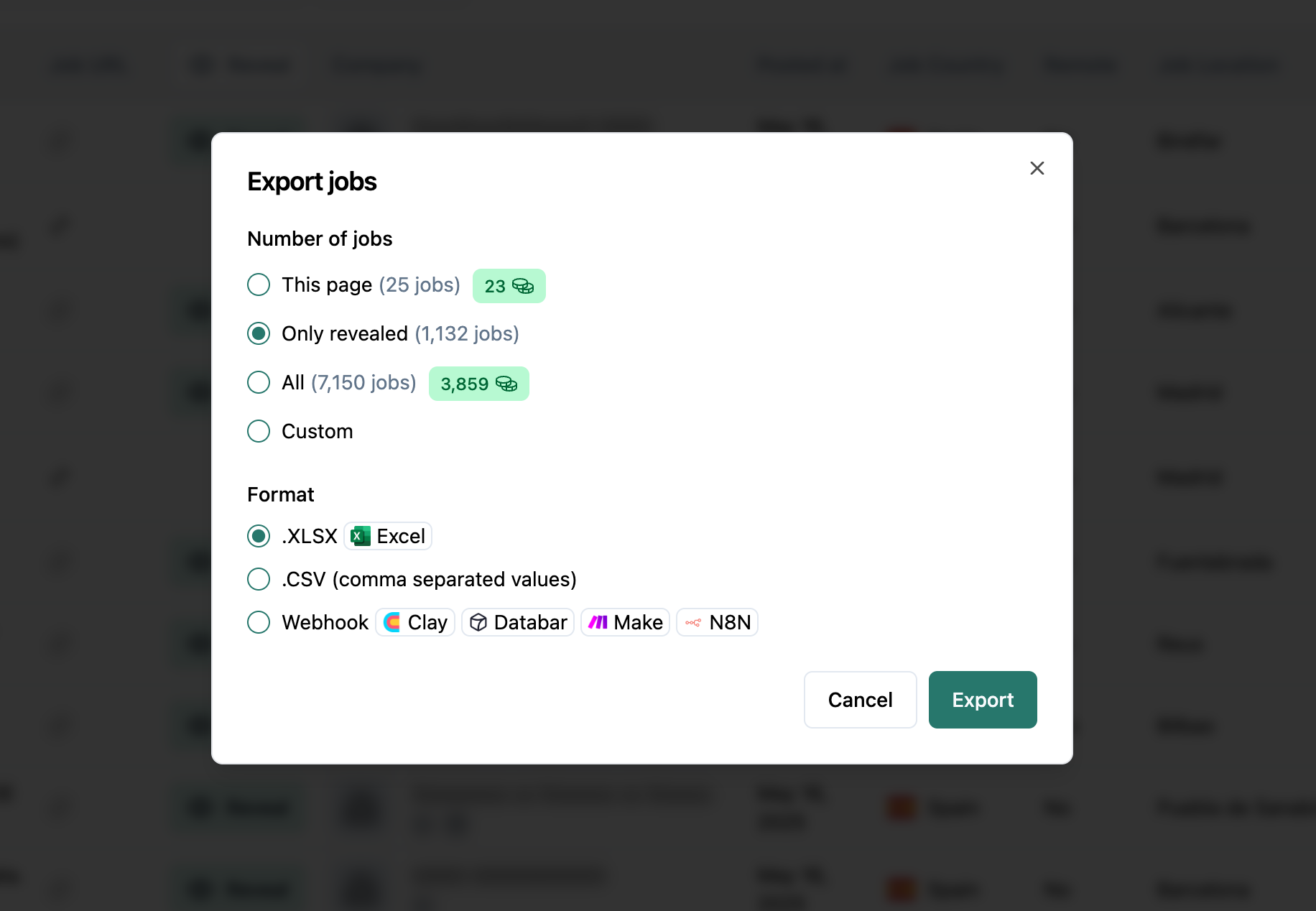Viewport: 1316px width, 911px height.
Task: Pick the Webhook format radio button
Action: [x=259, y=623]
